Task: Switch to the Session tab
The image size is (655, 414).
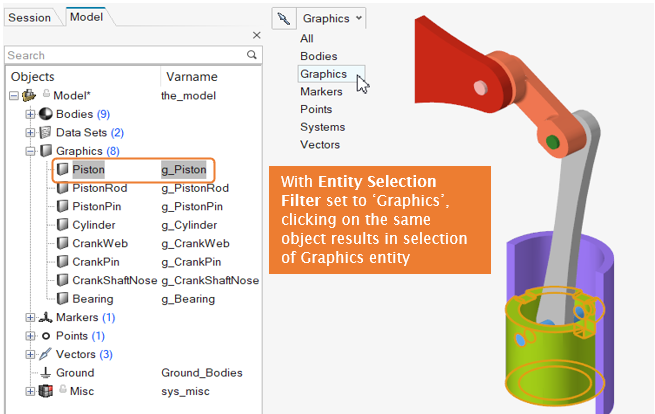Action: point(29,18)
